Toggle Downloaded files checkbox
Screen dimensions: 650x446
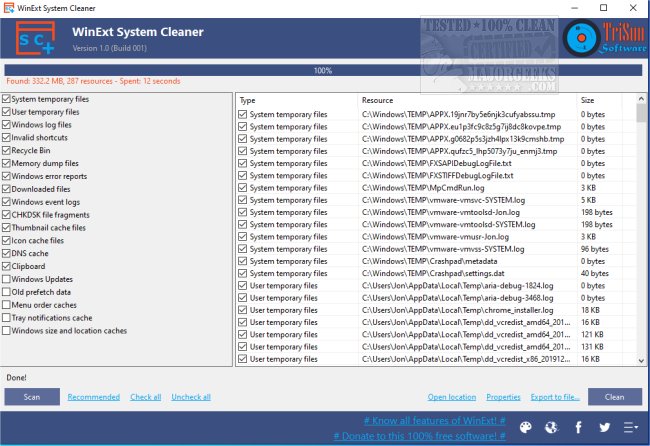tap(6, 189)
